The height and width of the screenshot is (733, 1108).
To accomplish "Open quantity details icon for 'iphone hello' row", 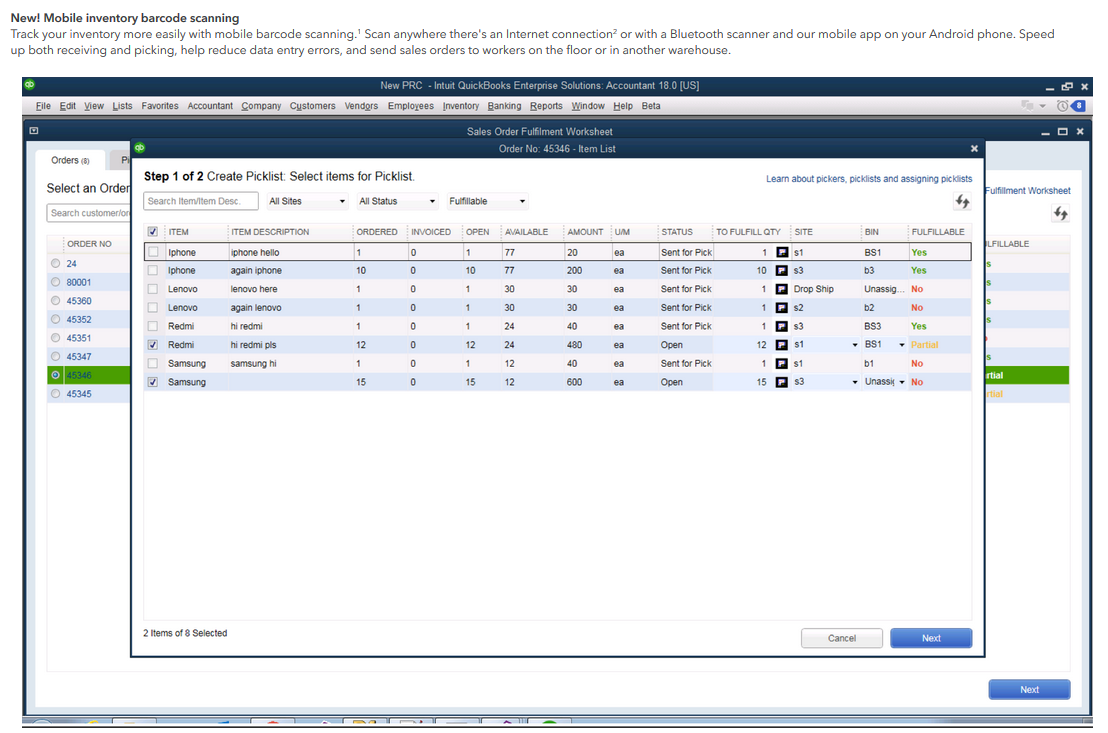I will (782, 252).
